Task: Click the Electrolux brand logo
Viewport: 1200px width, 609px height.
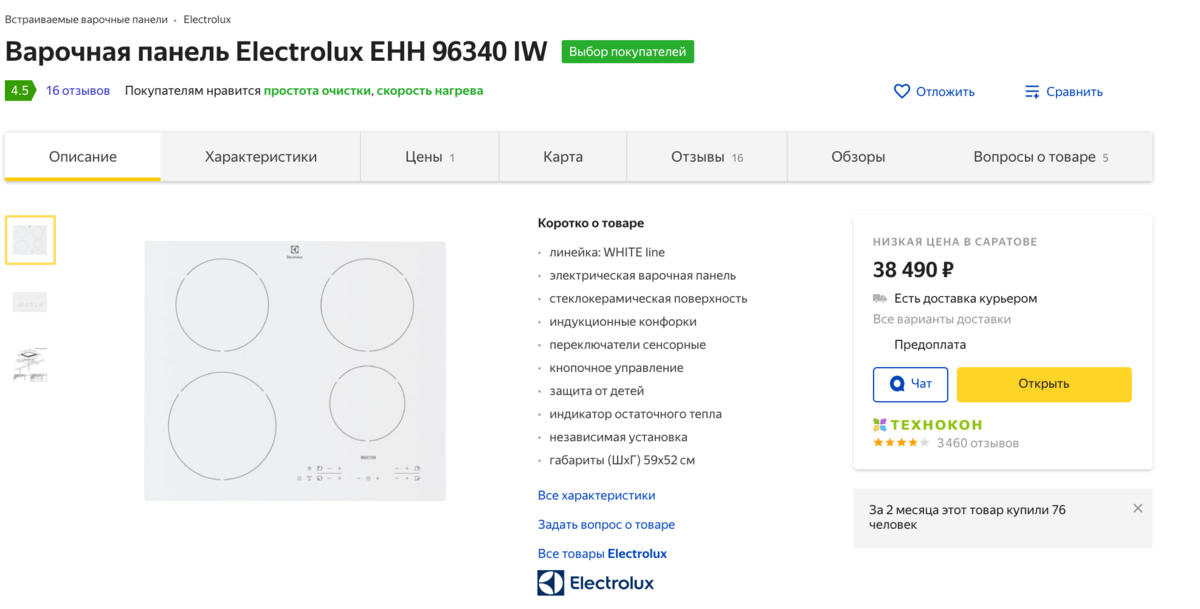Action: (x=596, y=583)
